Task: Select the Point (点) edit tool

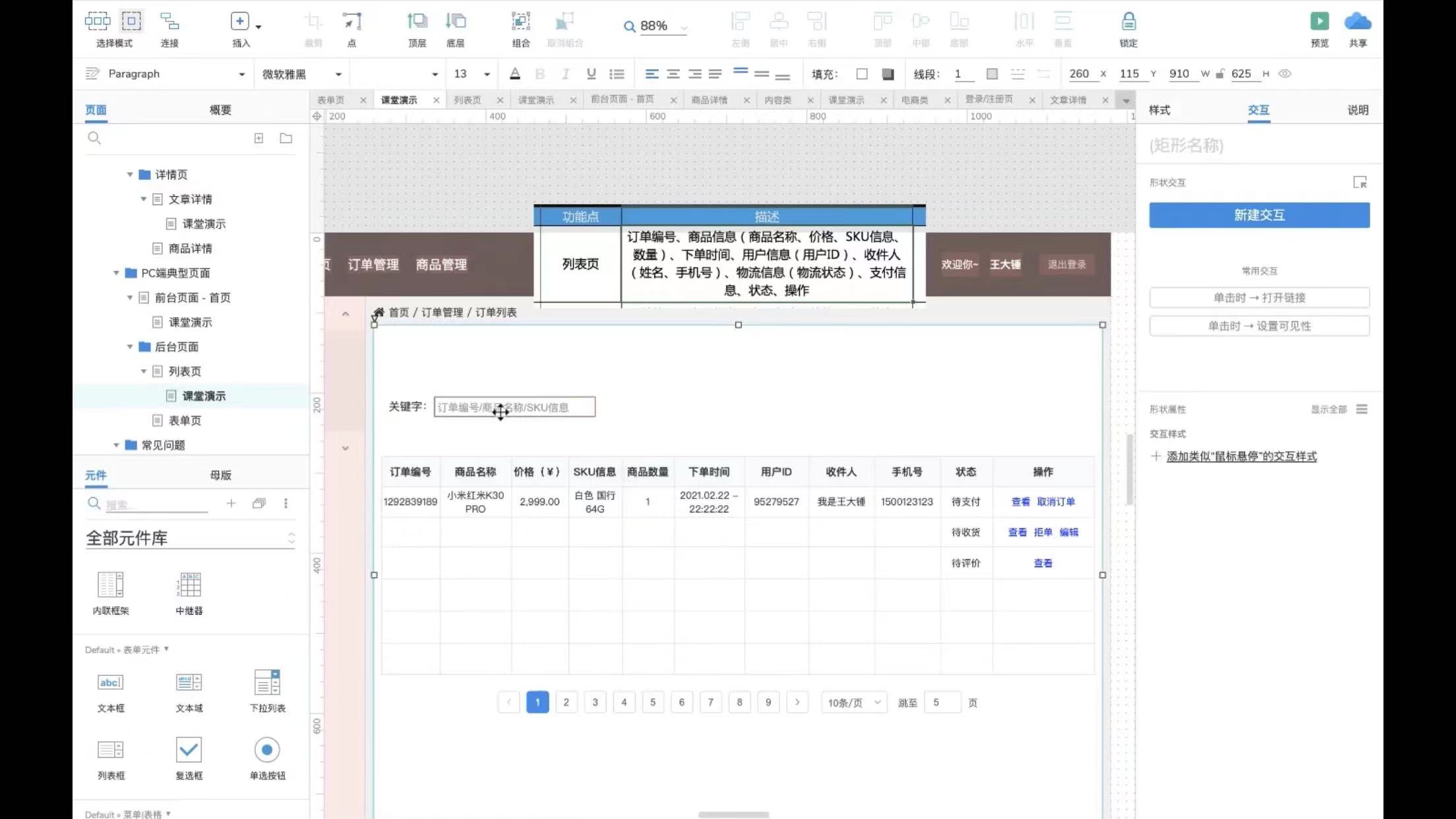Action: tap(351, 22)
